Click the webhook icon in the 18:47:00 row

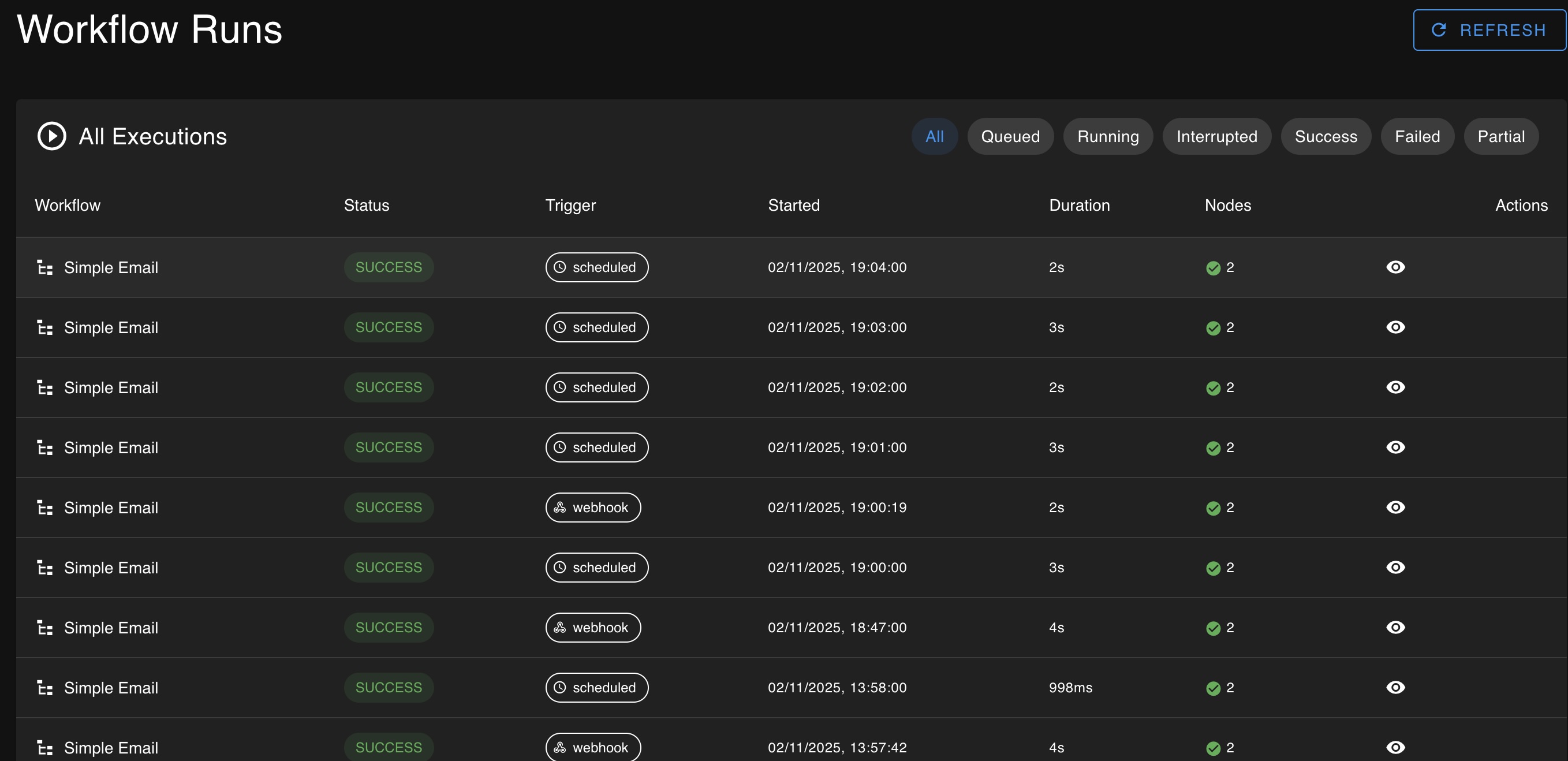pyautogui.click(x=560, y=628)
